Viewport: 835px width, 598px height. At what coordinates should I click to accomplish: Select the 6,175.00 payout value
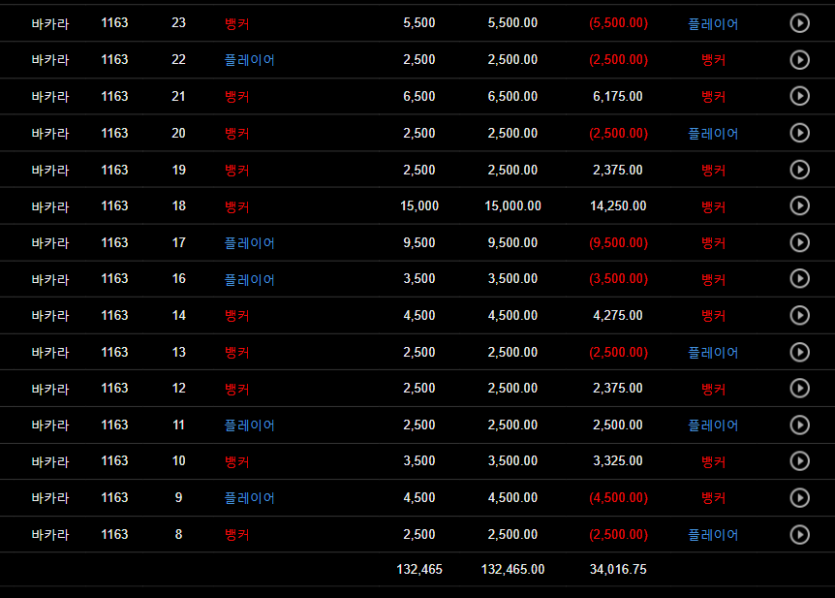[618, 96]
